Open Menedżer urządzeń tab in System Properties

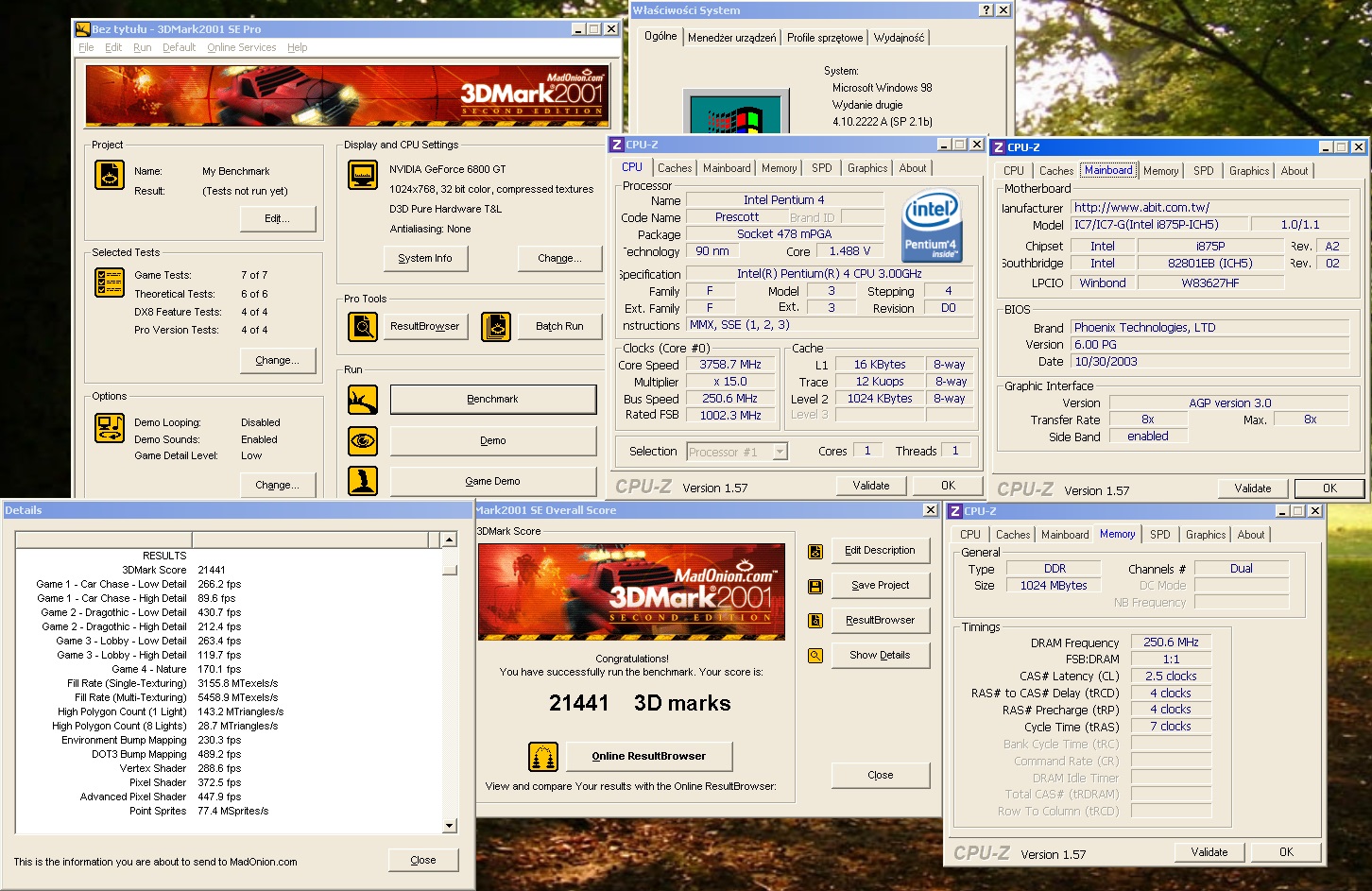click(x=732, y=38)
